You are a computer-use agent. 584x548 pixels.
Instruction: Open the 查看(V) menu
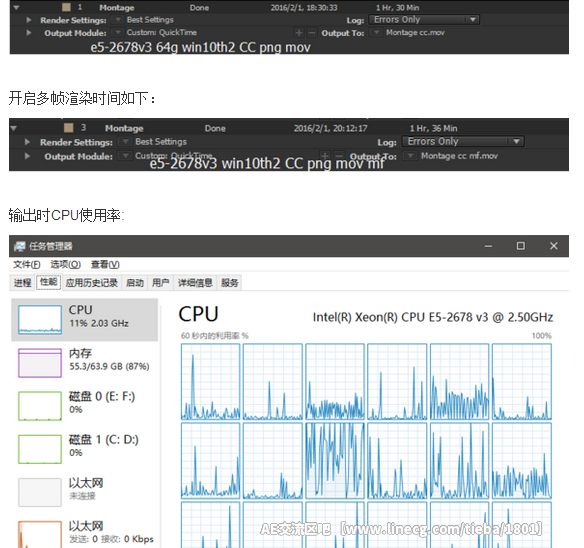105,265
